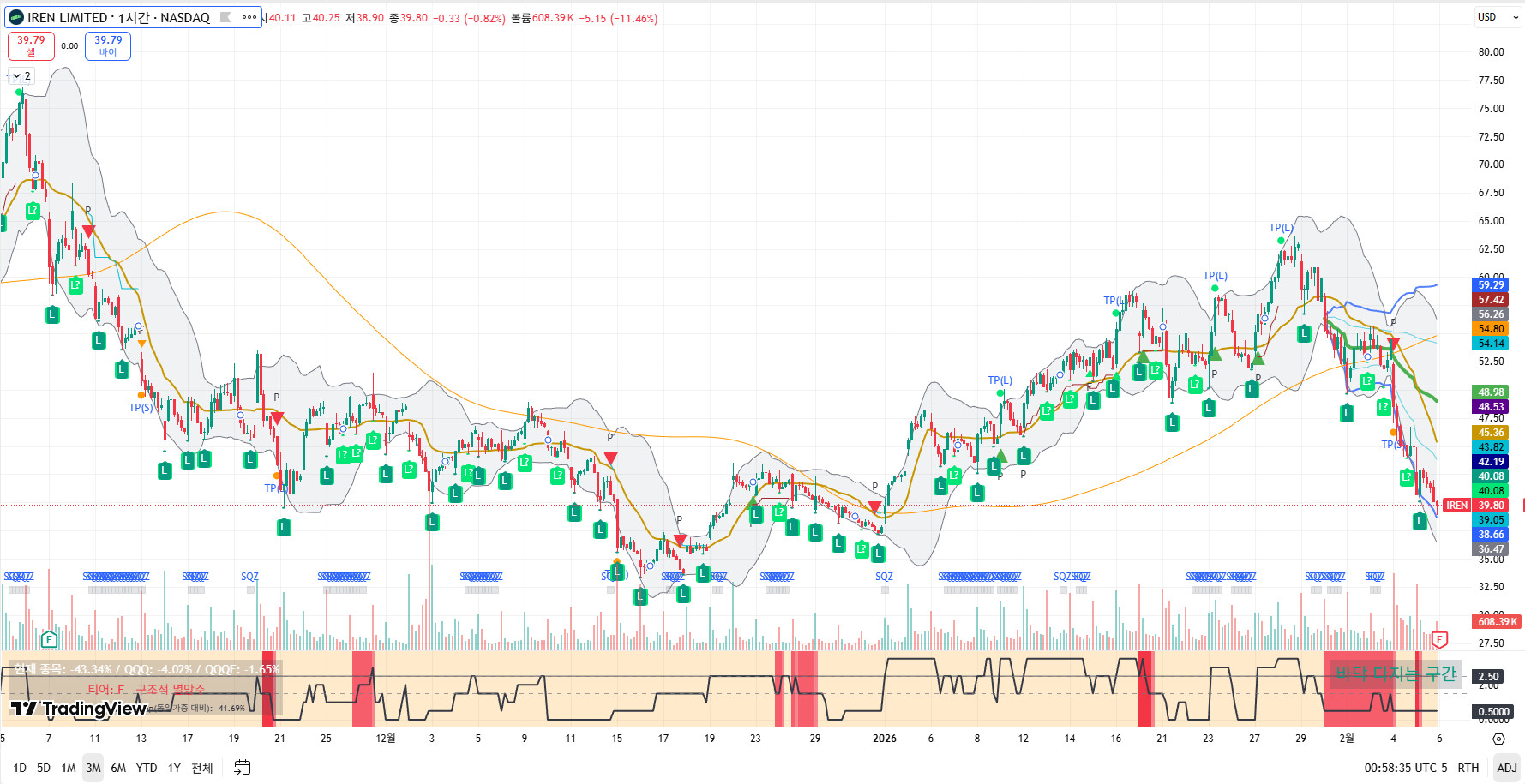Click the 종39.80 close value
This screenshot has width=1525, height=784.
pyautogui.click(x=408, y=18)
